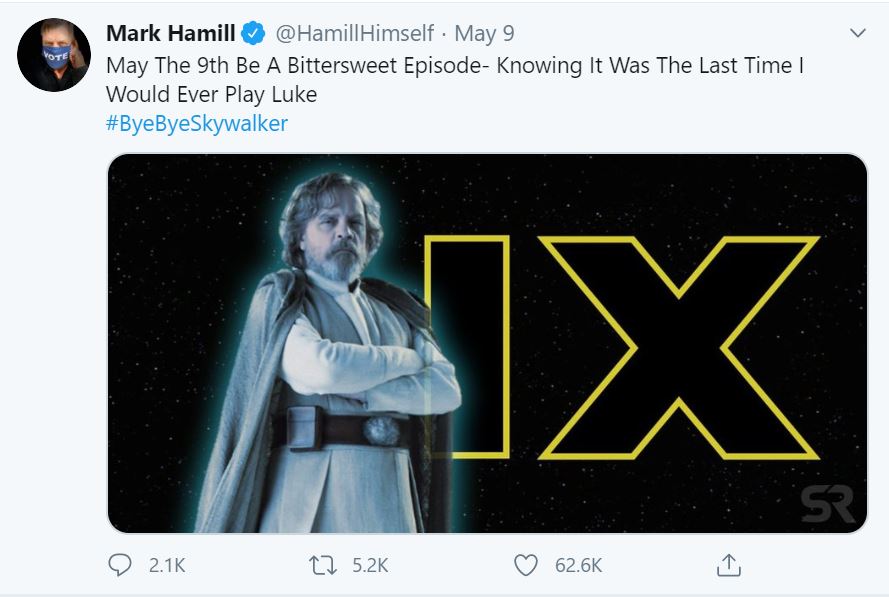This screenshot has height=597, width=889.
Task: Click the SR watermark in the image
Action: pyautogui.click(x=827, y=505)
